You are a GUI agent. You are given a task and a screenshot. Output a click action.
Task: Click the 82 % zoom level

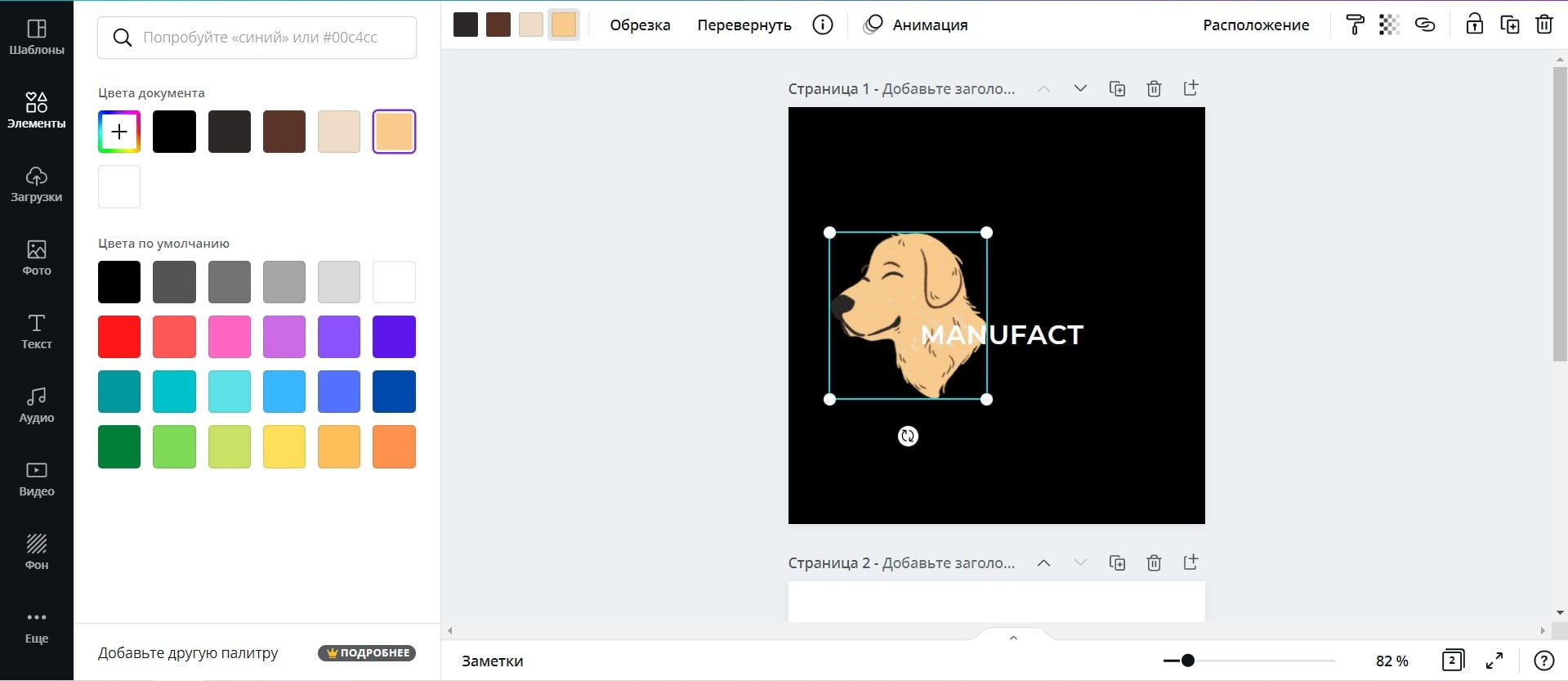click(x=1392, y=661)
